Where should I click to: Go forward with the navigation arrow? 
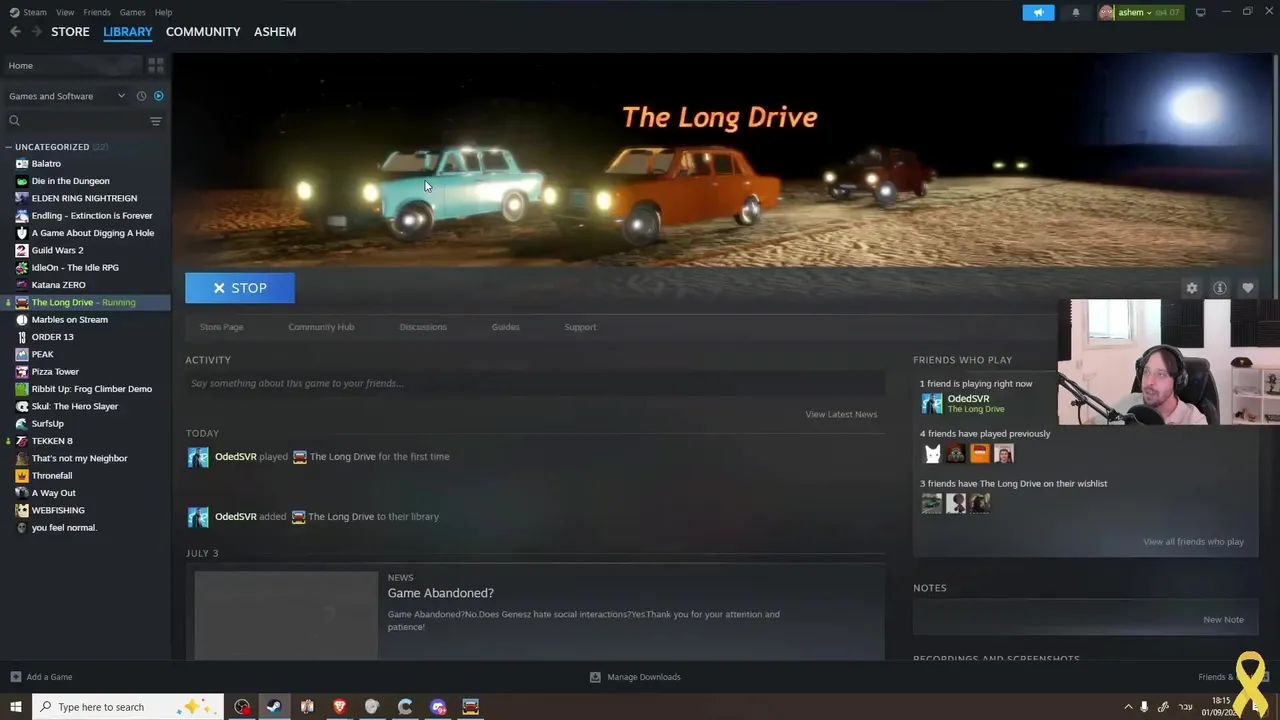(x=37, y=31)
